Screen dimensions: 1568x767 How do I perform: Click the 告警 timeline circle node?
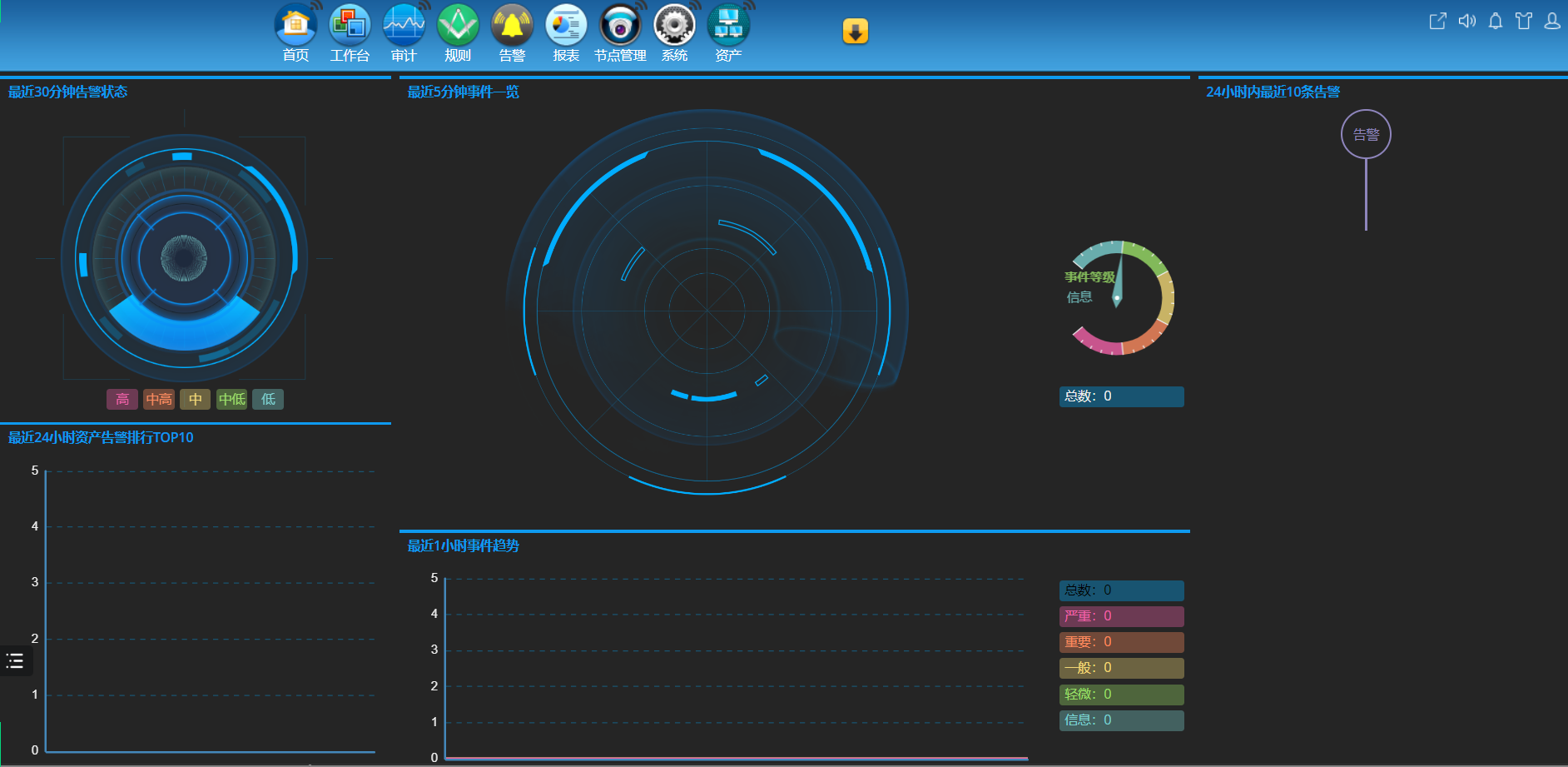coord(1366,134)
